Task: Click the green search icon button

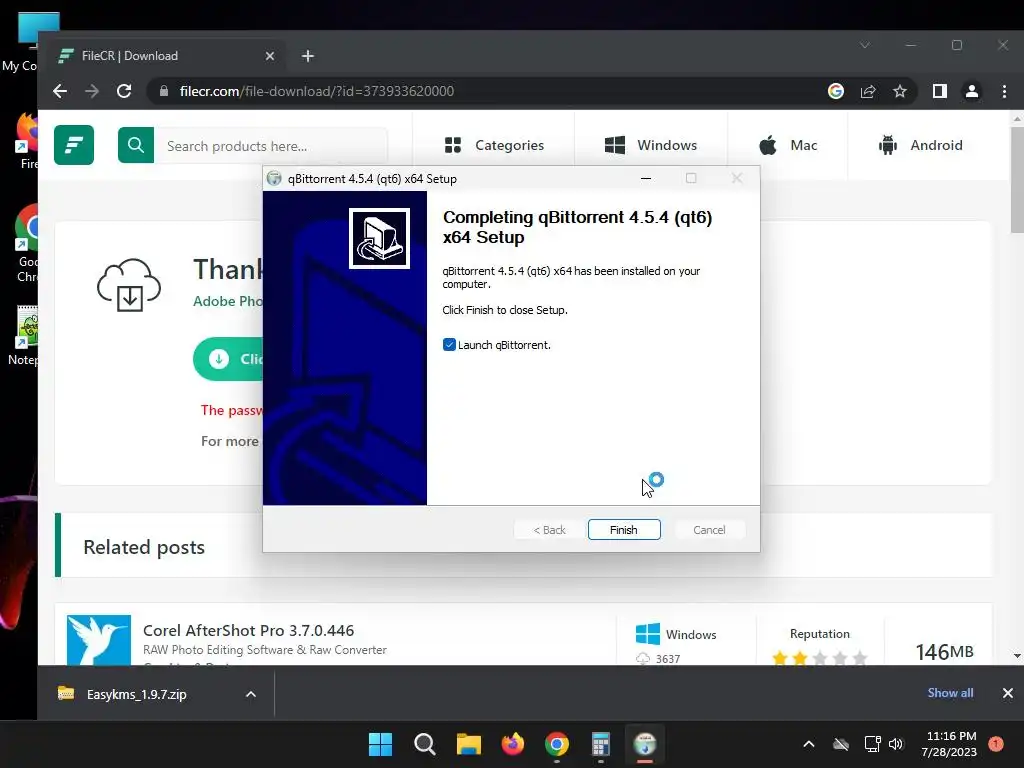Action: click(136, 145)
